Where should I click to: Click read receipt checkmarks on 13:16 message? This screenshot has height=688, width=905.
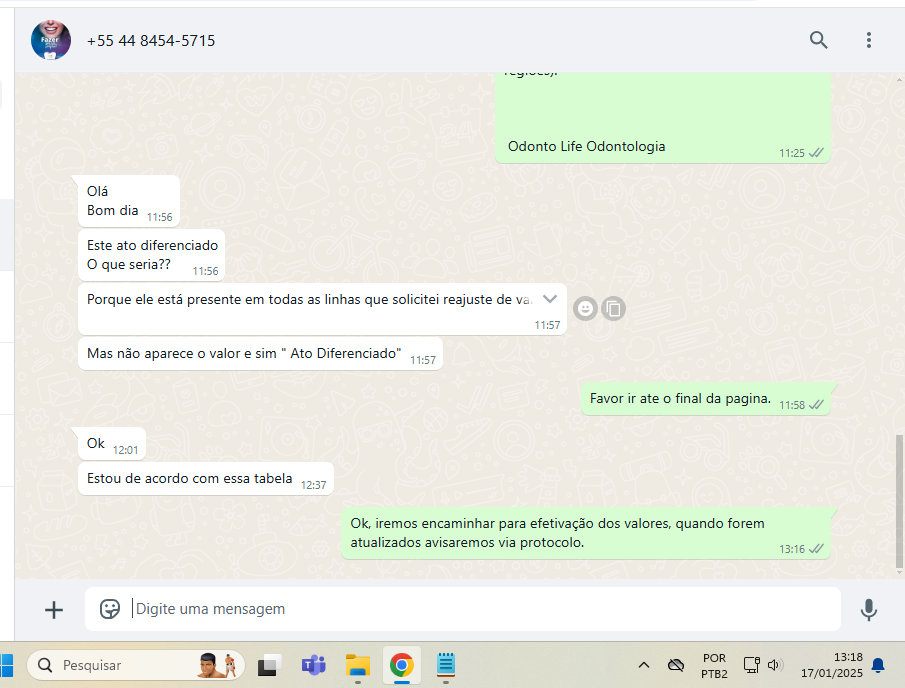pos(816,549)
